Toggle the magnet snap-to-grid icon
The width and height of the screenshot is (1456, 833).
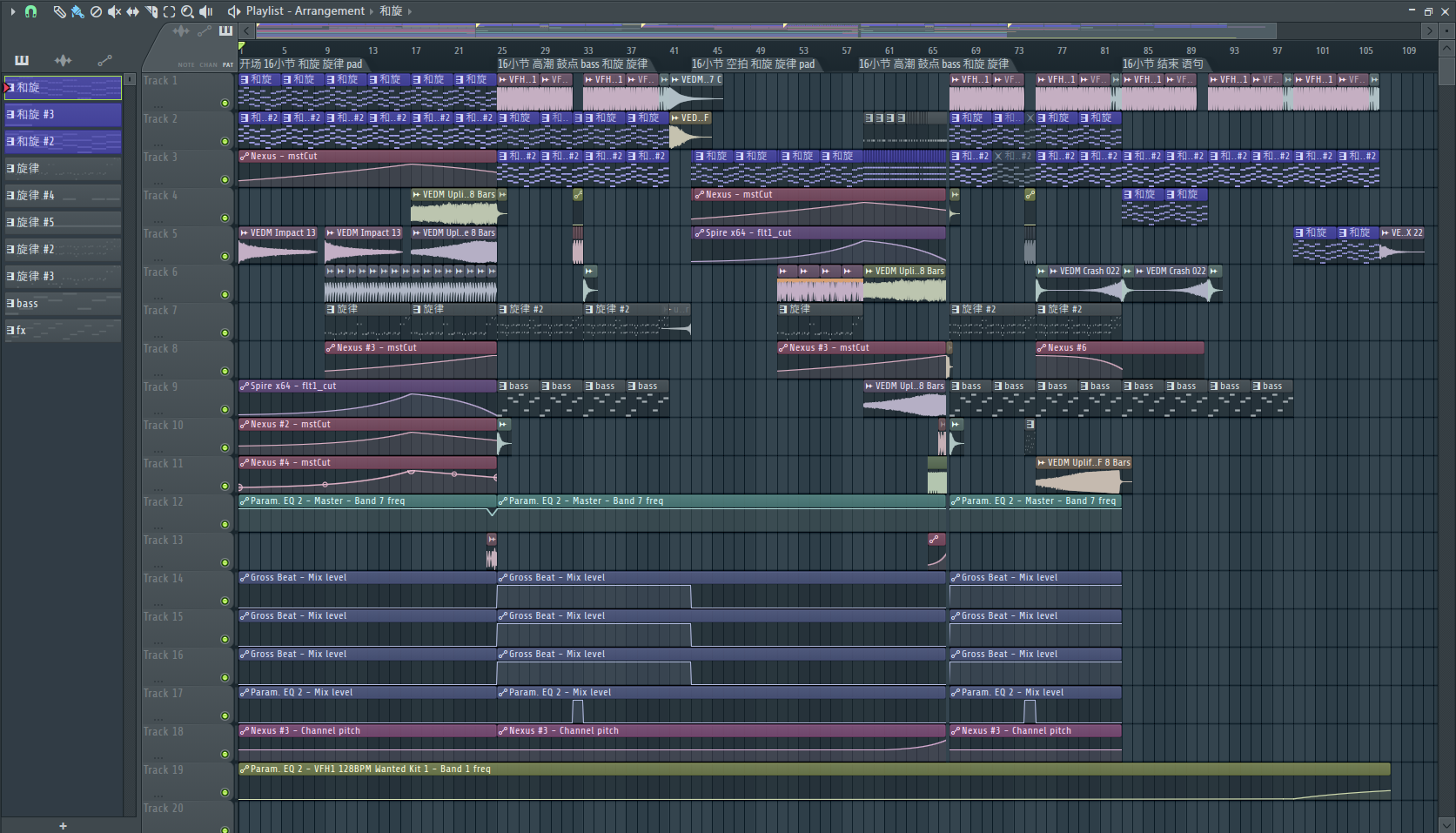coord(30,11)
